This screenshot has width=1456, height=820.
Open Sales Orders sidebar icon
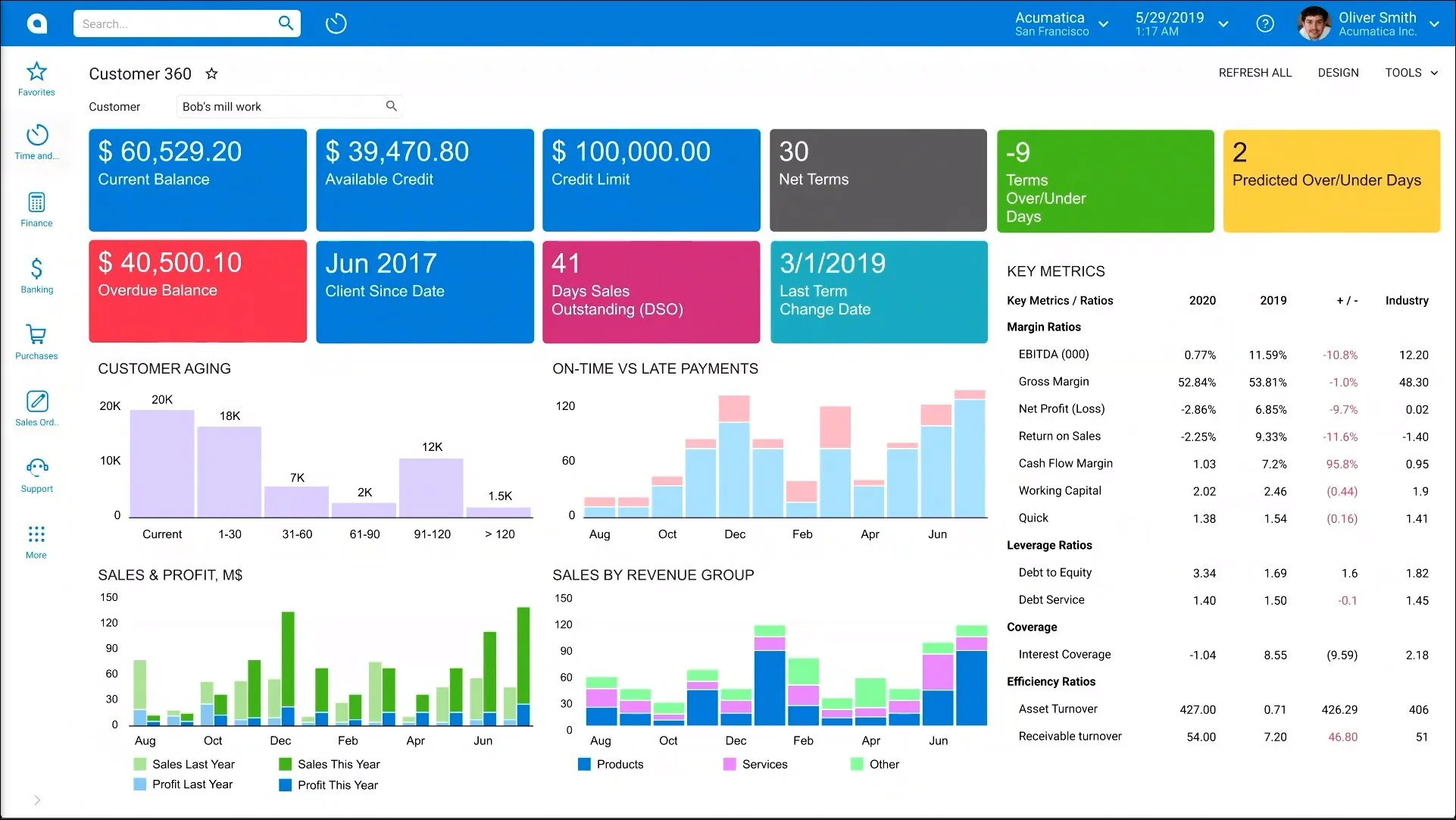(36, 402)
